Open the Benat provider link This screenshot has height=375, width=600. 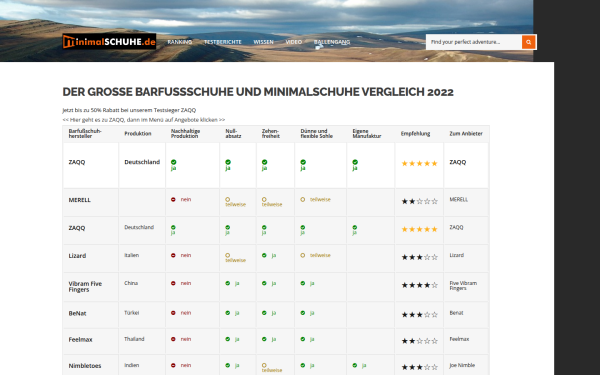click(x=456, y=313)
